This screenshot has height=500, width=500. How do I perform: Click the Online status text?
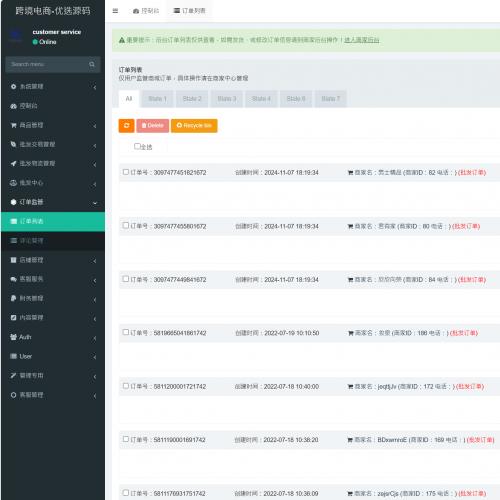click(x=48, y=42)
